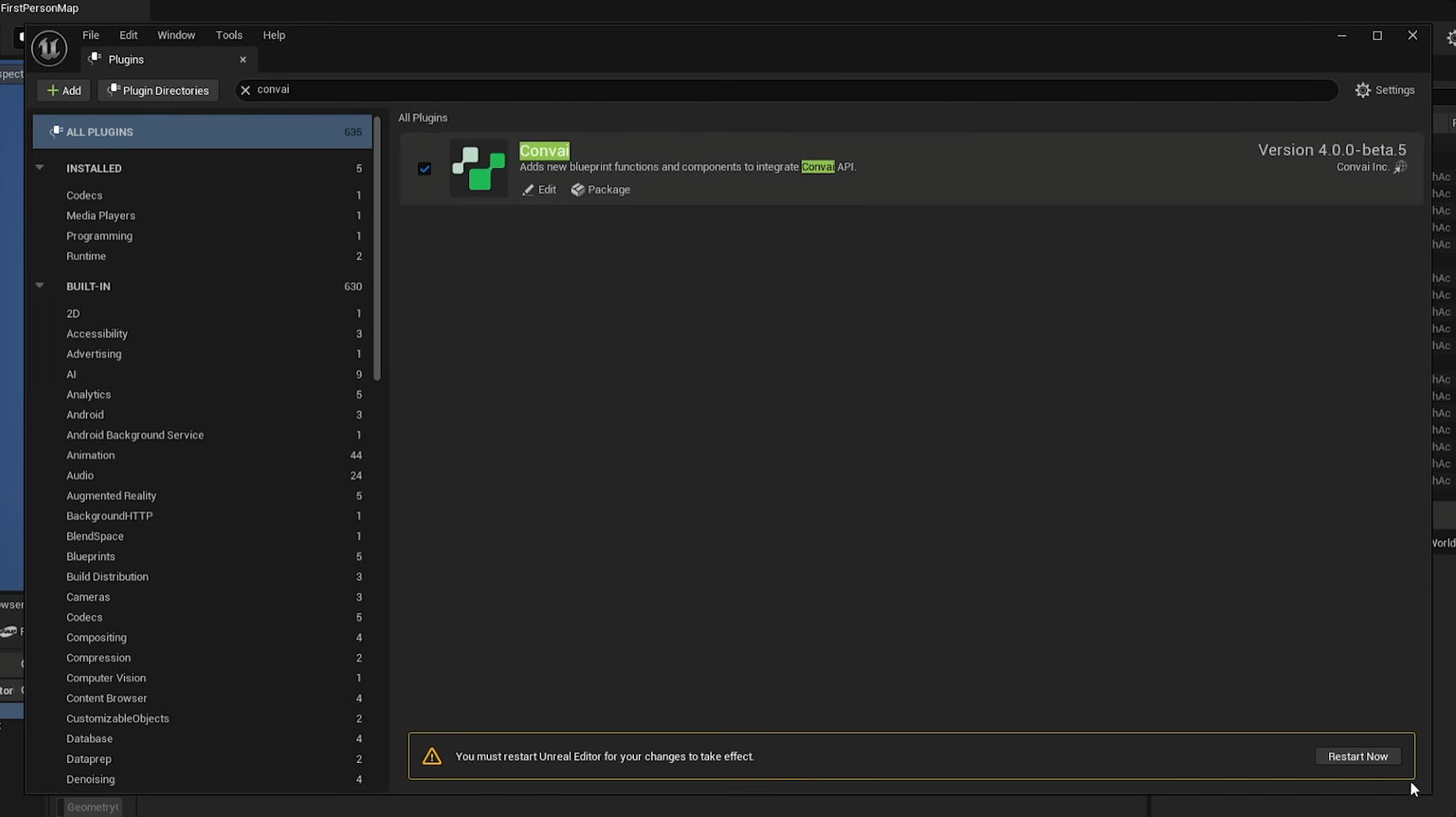Select Runtime category
Screen dimensions: 1456x817
(x=202, y=256)
